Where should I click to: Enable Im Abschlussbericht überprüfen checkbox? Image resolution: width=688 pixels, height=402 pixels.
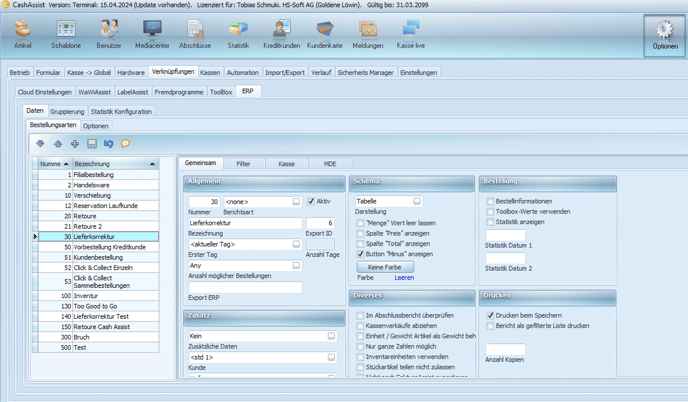[x=360, y=316]
